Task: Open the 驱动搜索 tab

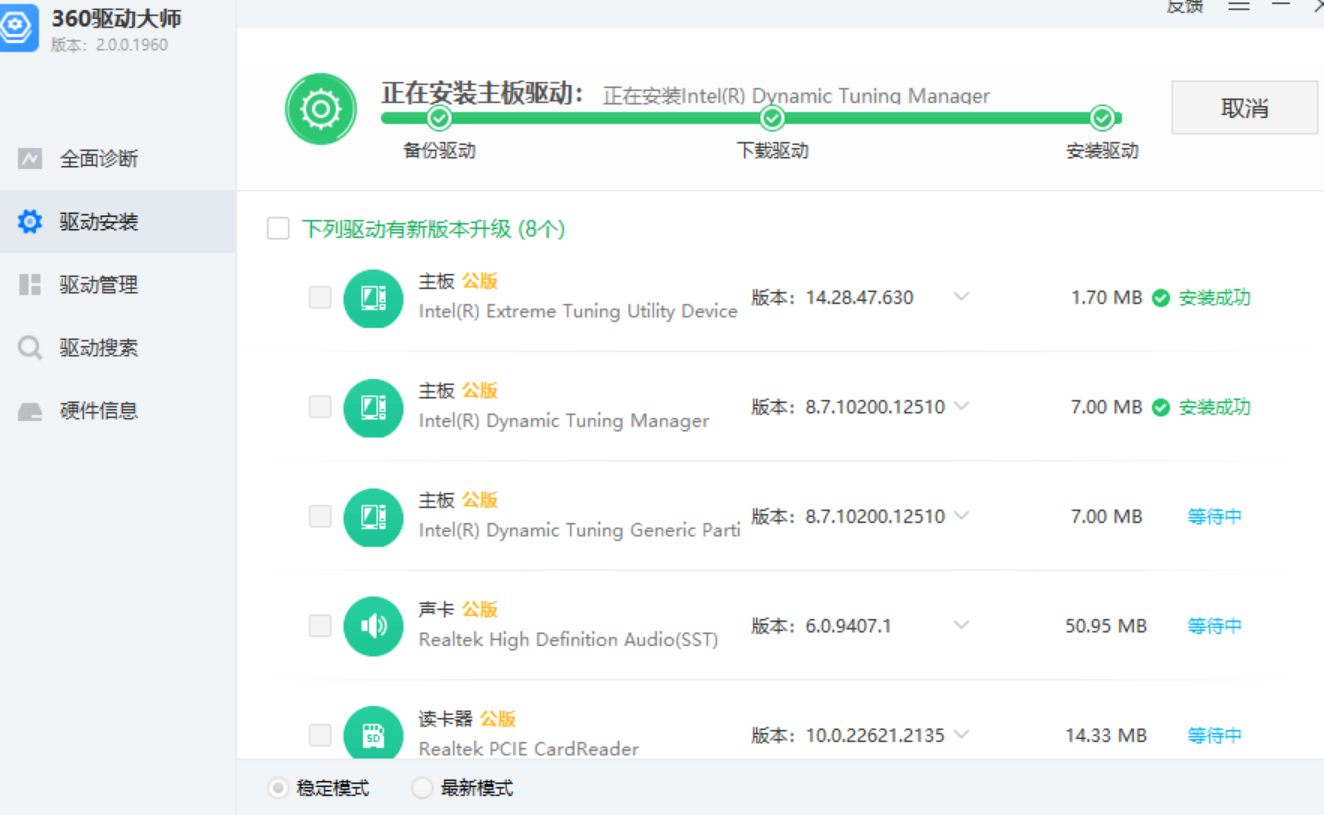Action: coord(118,348)
